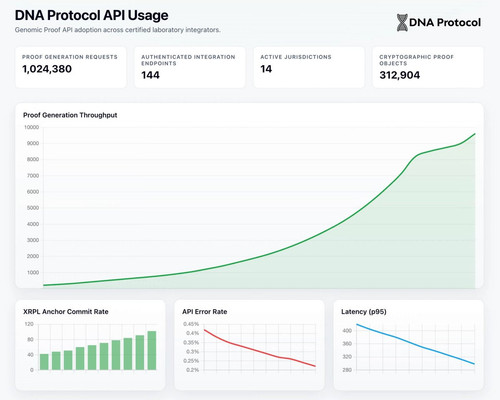Click the 280 label on latency chart
500x400 pixels.
tap(347, 370)
